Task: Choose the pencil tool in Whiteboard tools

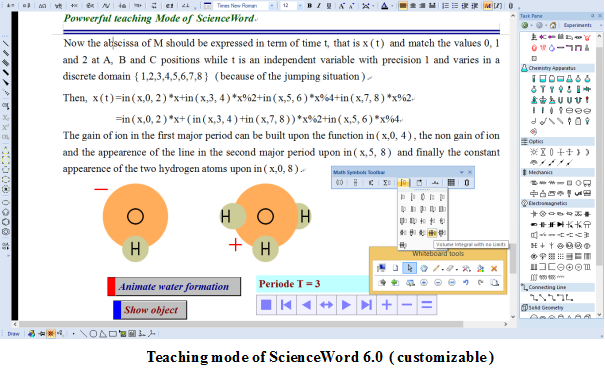Action: click(x=436, y=268)
